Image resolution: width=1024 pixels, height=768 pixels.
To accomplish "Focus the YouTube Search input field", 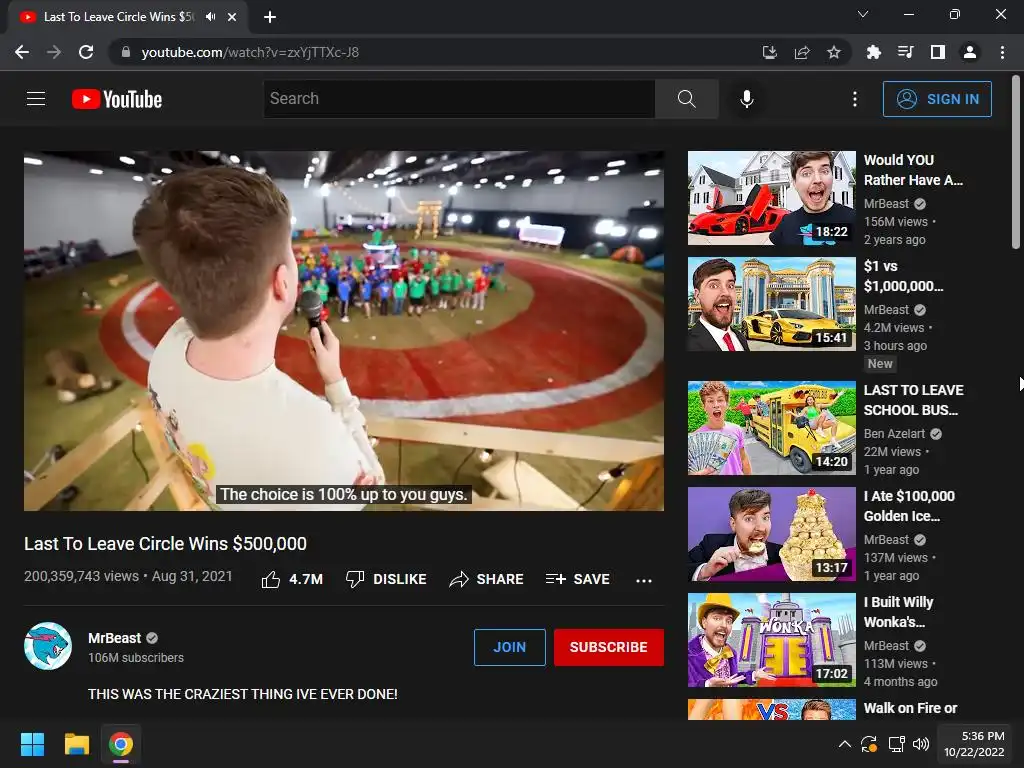I will point(459,99).
